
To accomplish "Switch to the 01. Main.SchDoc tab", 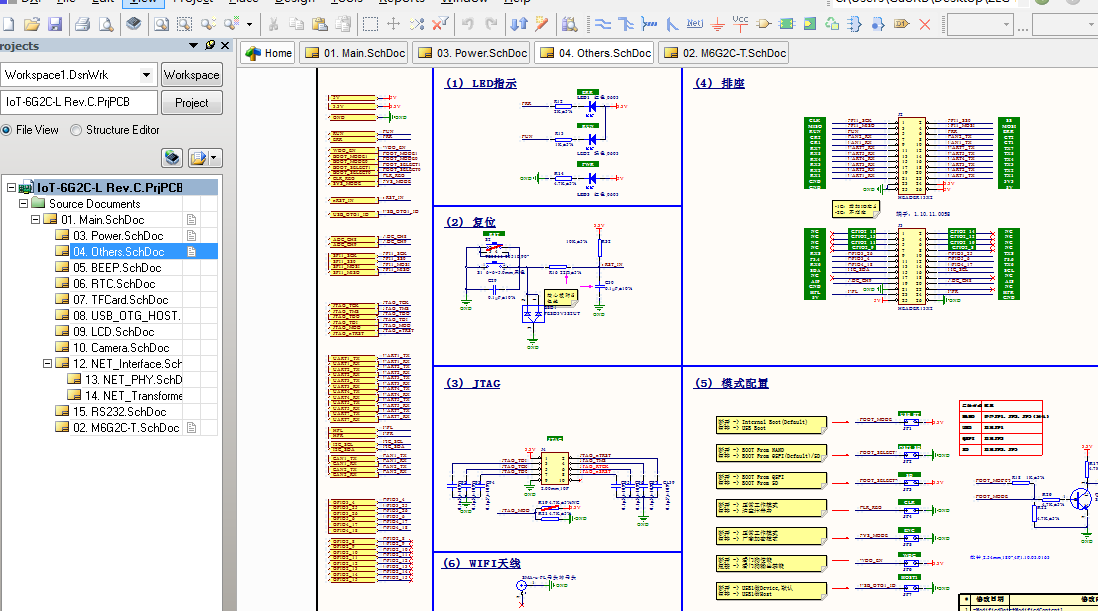I will point(355,53).
